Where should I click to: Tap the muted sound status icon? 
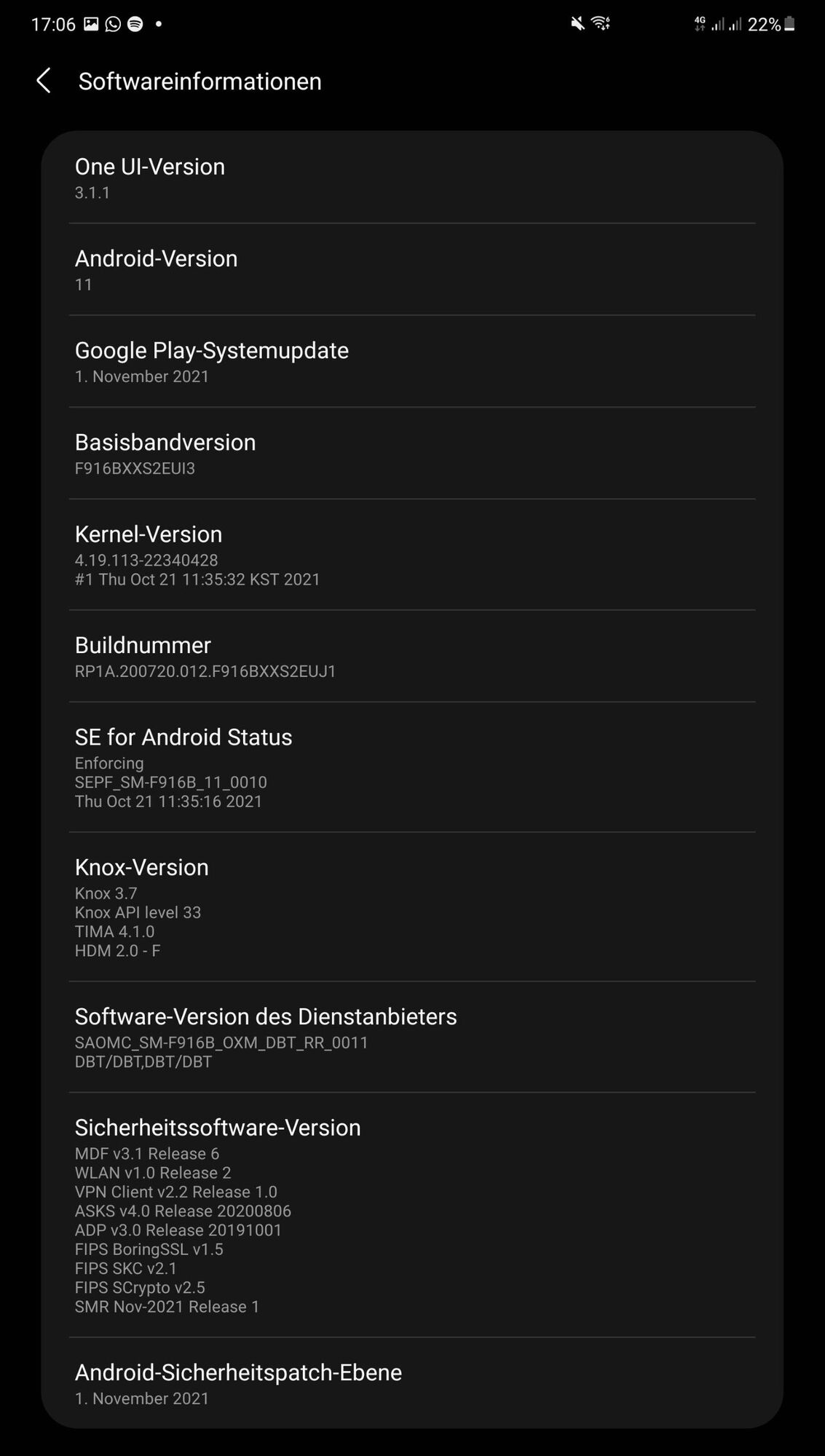[x=577, y=24]
